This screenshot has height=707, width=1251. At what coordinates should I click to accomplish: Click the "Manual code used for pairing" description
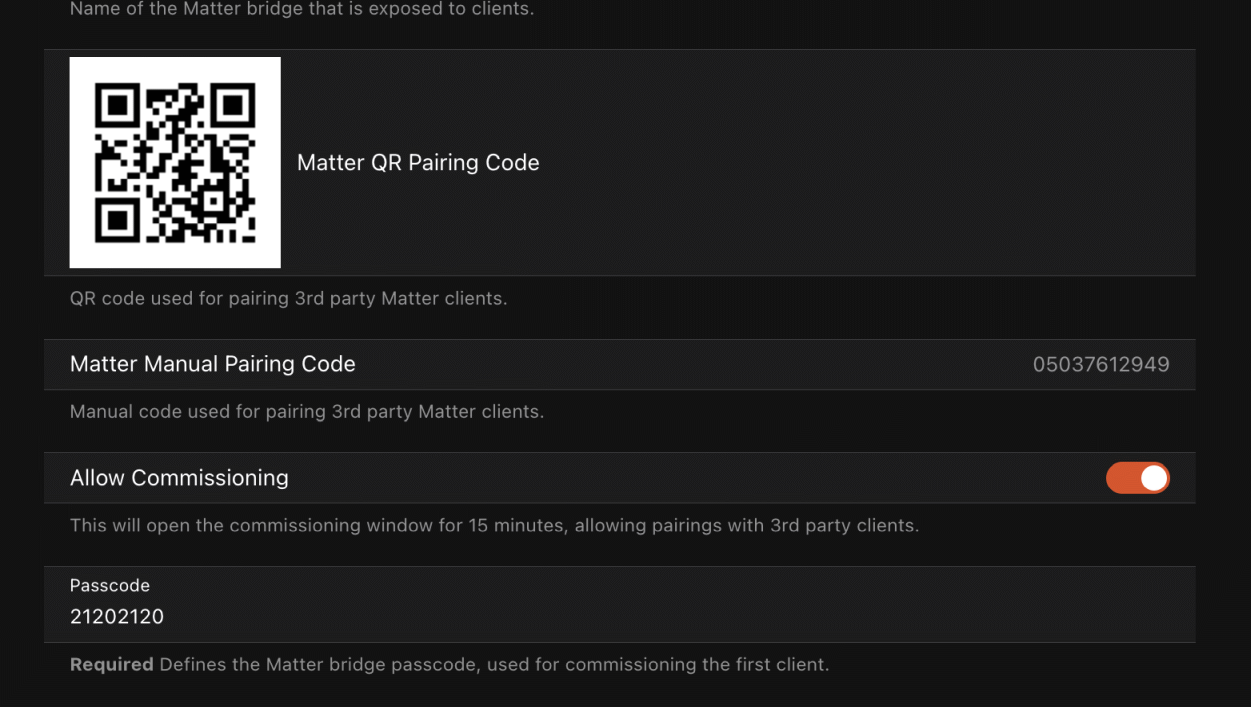point(306,412)
